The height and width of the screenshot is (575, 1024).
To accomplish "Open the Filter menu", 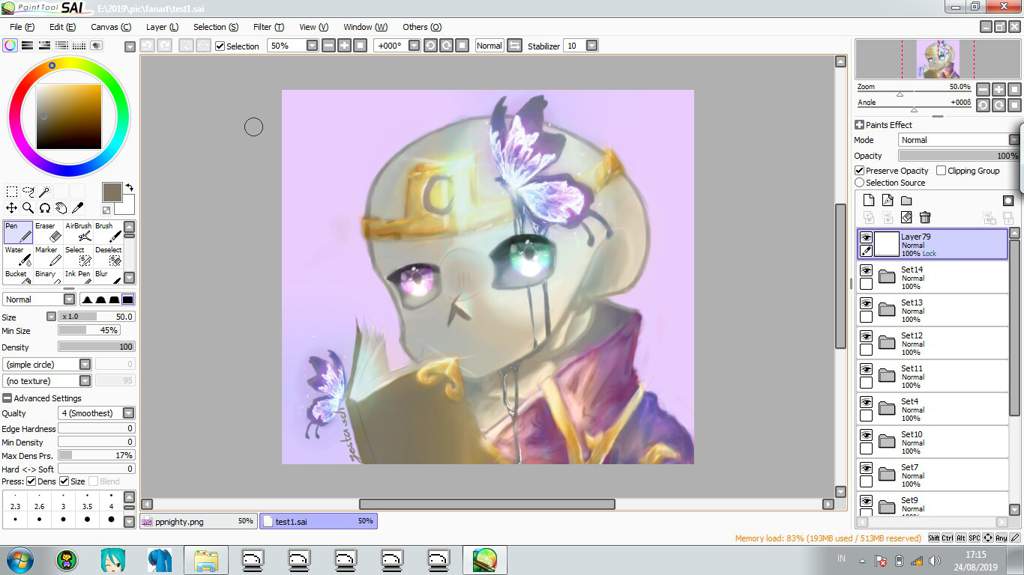I will click(x=268, y=27).
